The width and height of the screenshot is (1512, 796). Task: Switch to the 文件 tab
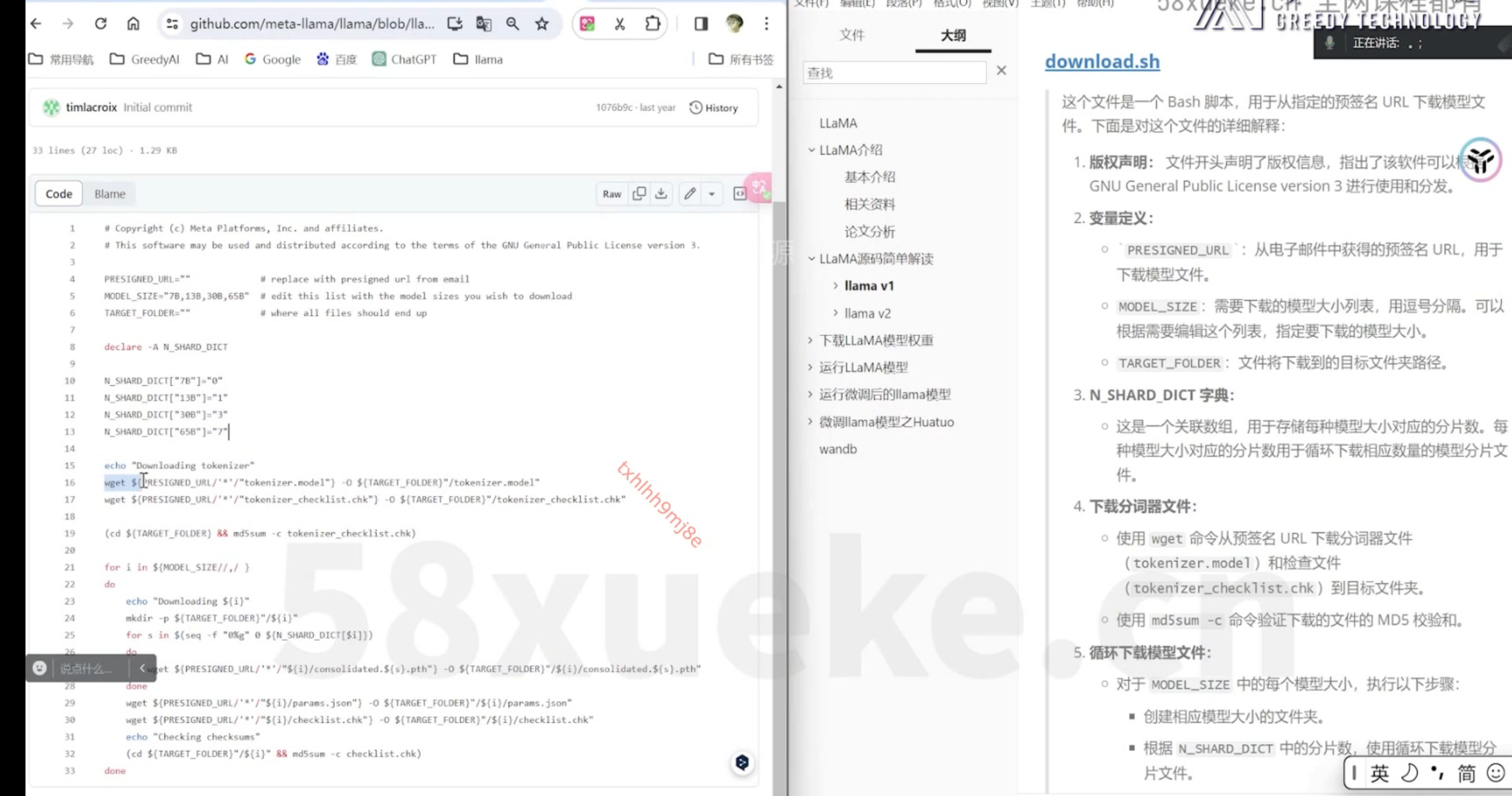pos(852,35)
